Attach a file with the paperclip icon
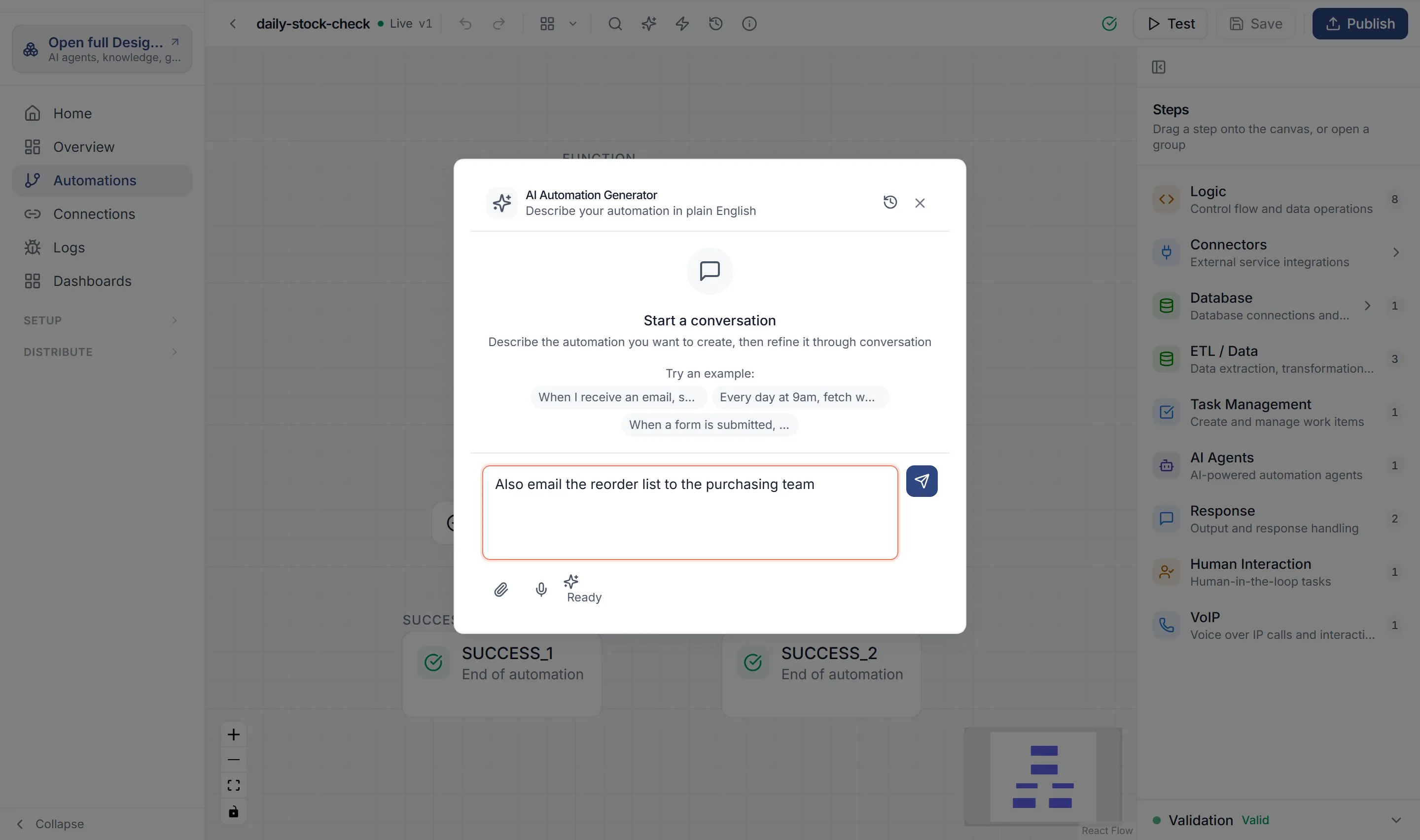The image size is (1420, 840). coord(501,590)
